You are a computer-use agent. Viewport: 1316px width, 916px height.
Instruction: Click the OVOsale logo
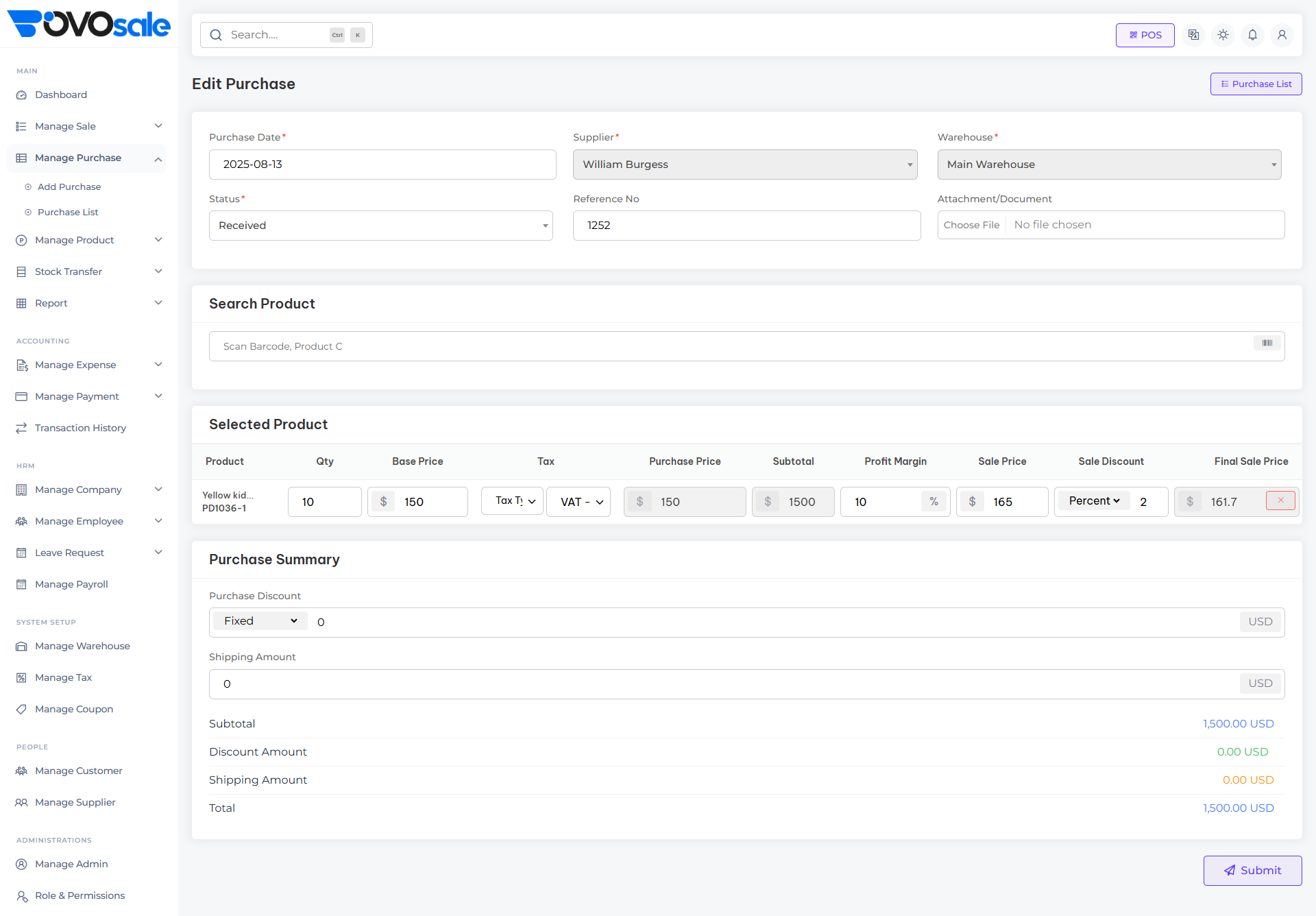coord(88,24)
